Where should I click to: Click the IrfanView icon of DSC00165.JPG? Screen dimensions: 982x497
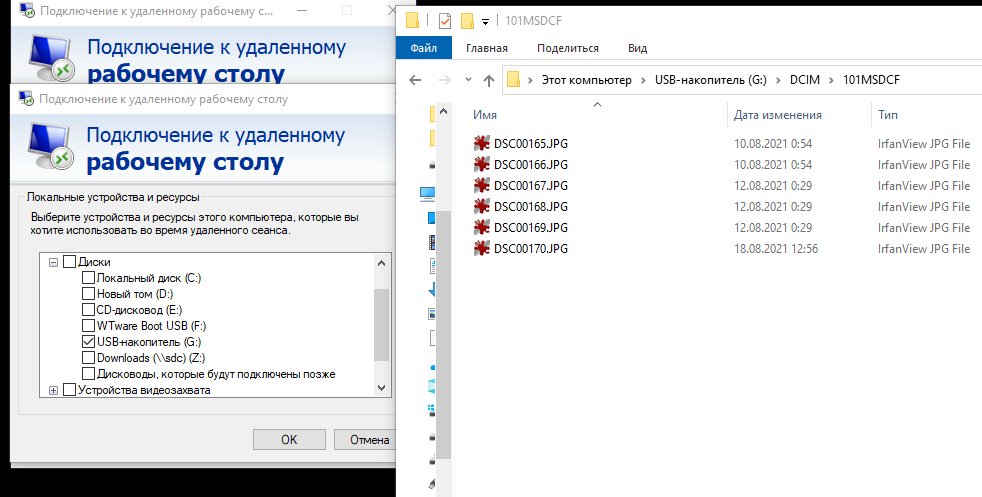point(482,143)
